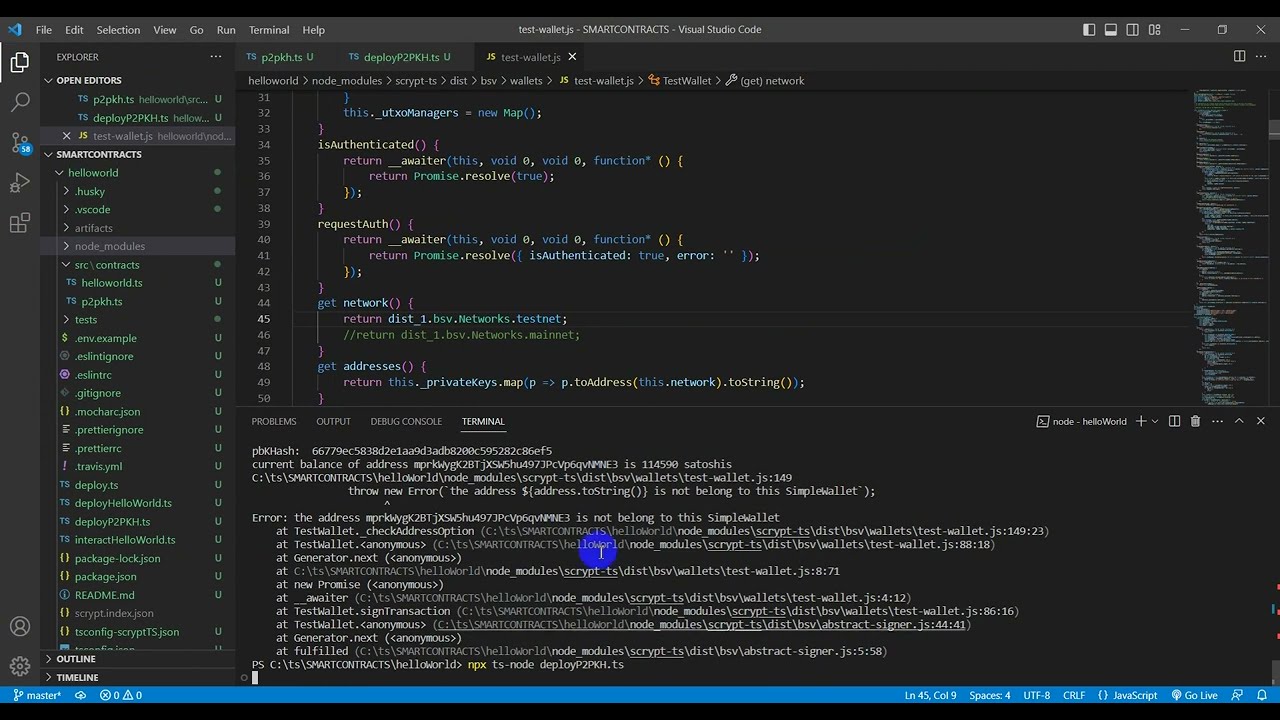Create a new terminal with plus icon

(1140, 421)
